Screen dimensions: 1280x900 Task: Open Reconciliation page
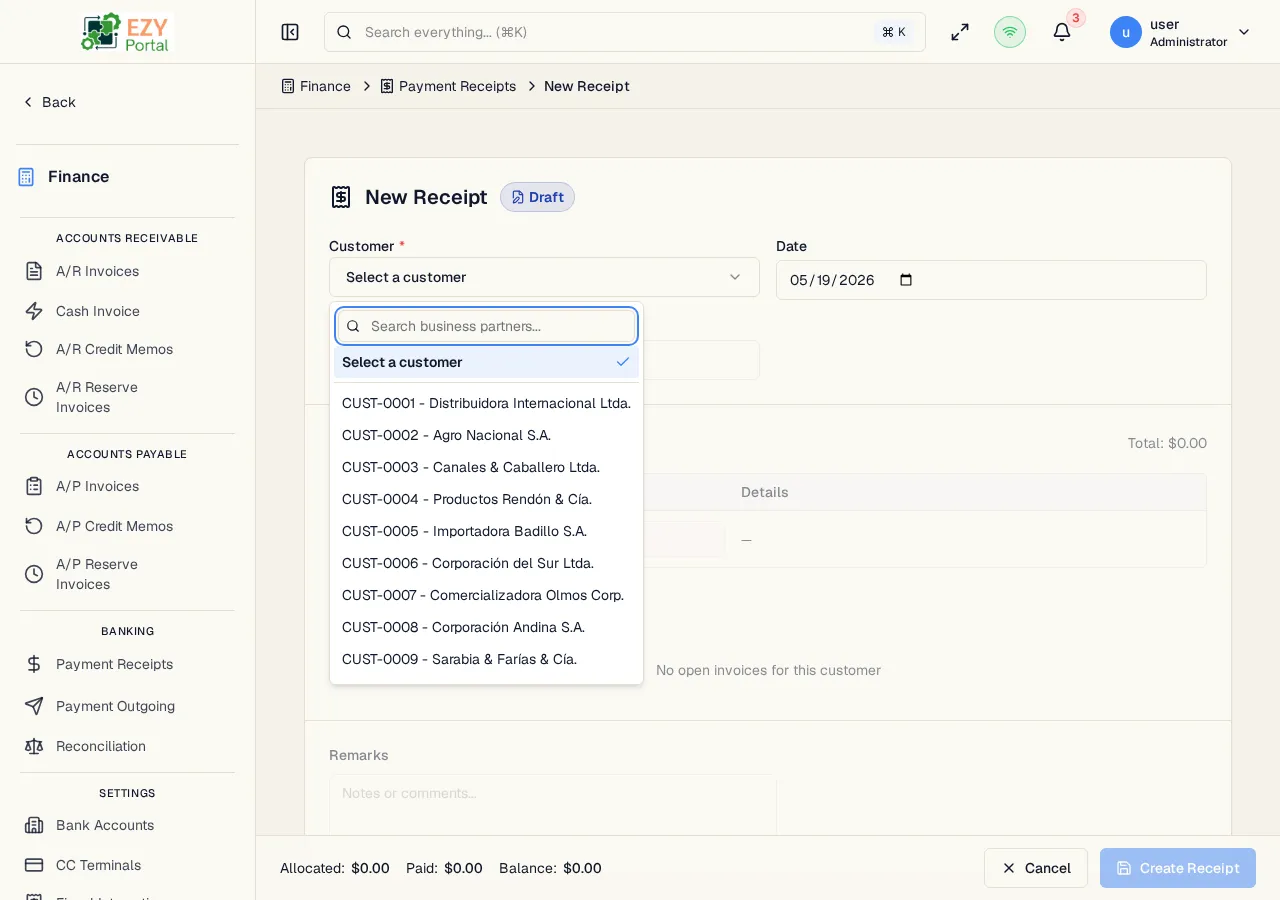101,746
